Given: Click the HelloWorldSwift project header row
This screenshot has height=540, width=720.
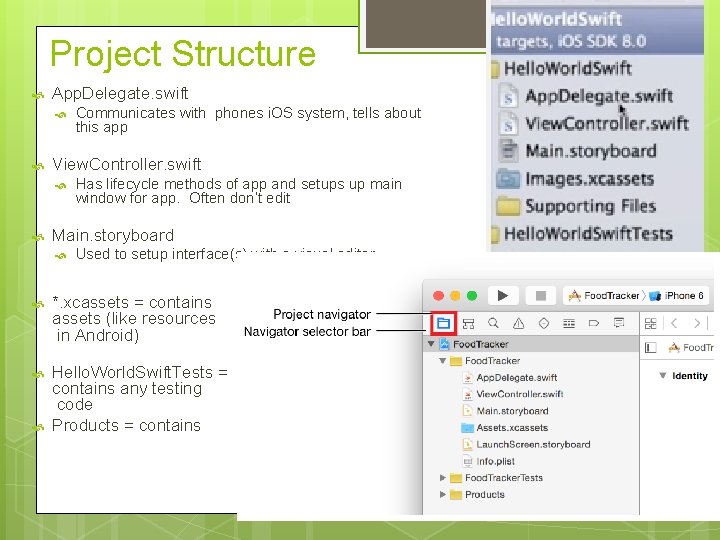Looking at the screenshot, I should pos(597,30).
